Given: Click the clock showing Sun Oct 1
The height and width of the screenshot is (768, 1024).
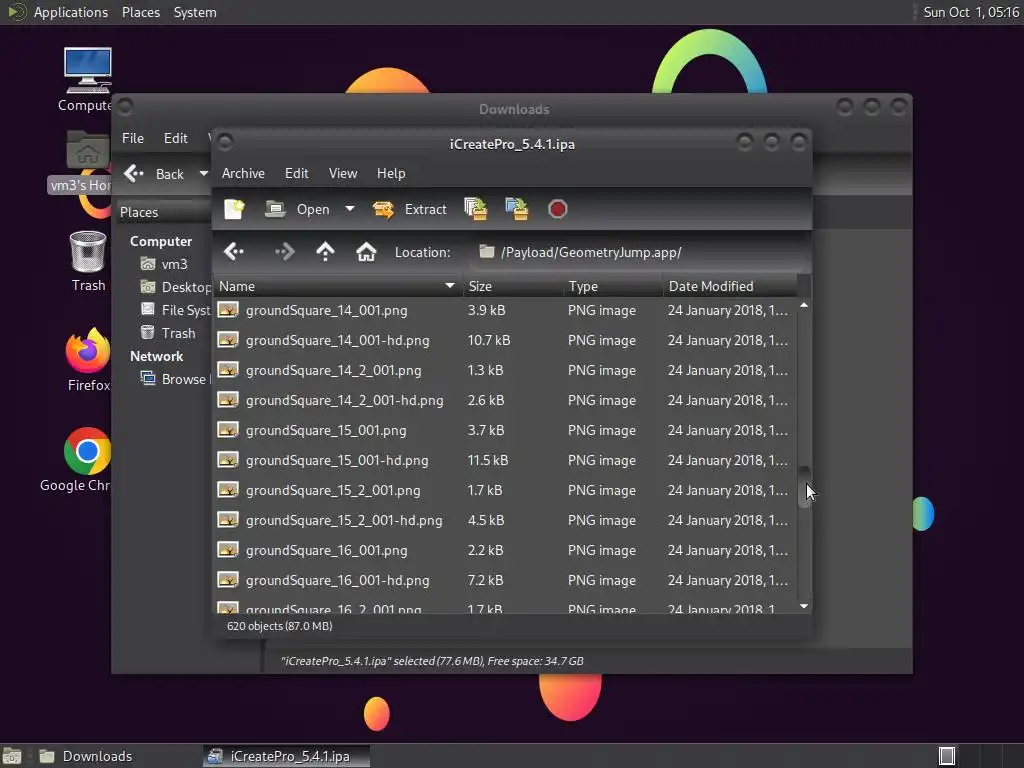Looking at the screenshot, I should 971,12.
